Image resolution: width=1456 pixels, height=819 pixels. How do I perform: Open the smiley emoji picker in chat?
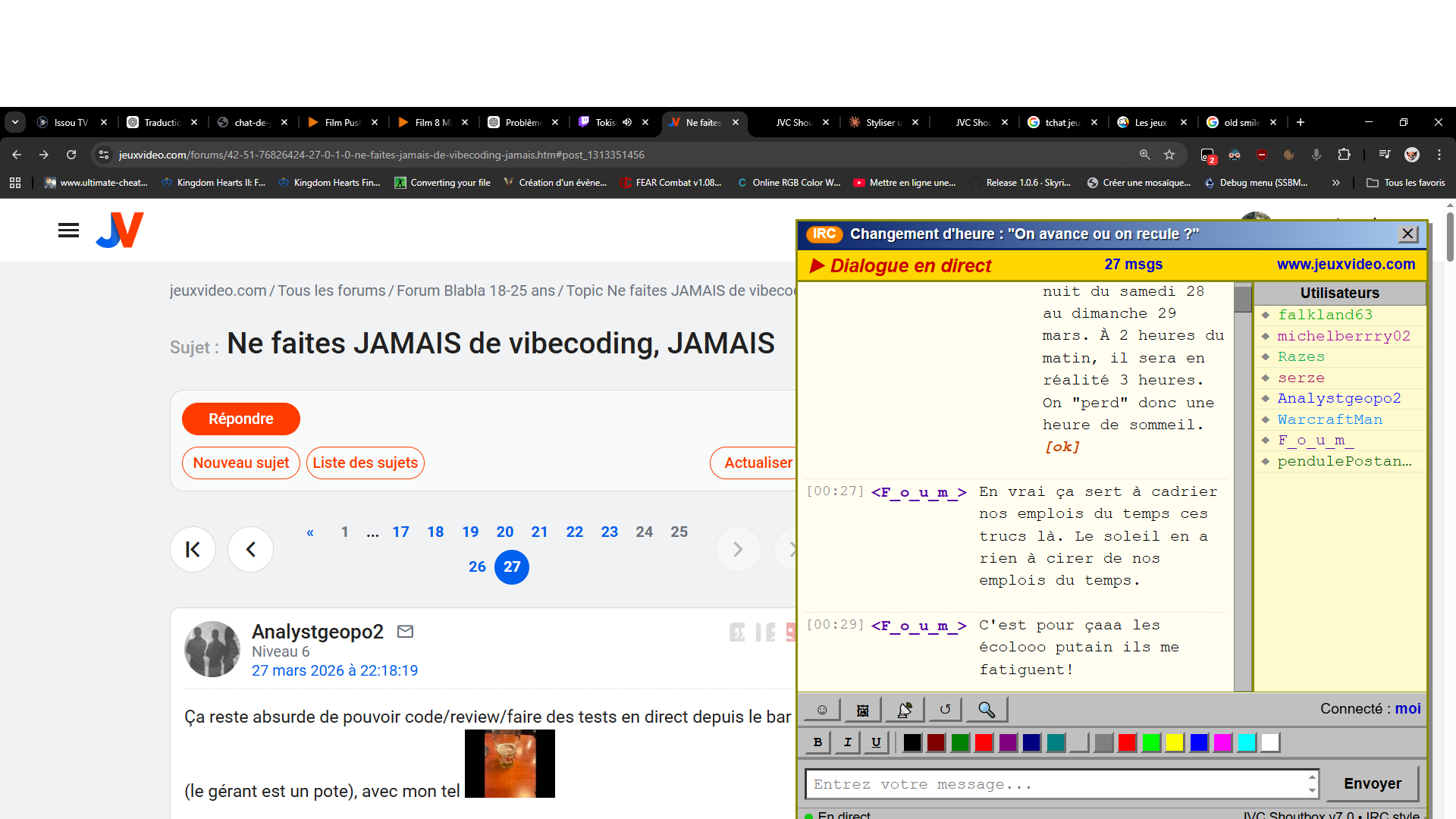click(822, 710)
